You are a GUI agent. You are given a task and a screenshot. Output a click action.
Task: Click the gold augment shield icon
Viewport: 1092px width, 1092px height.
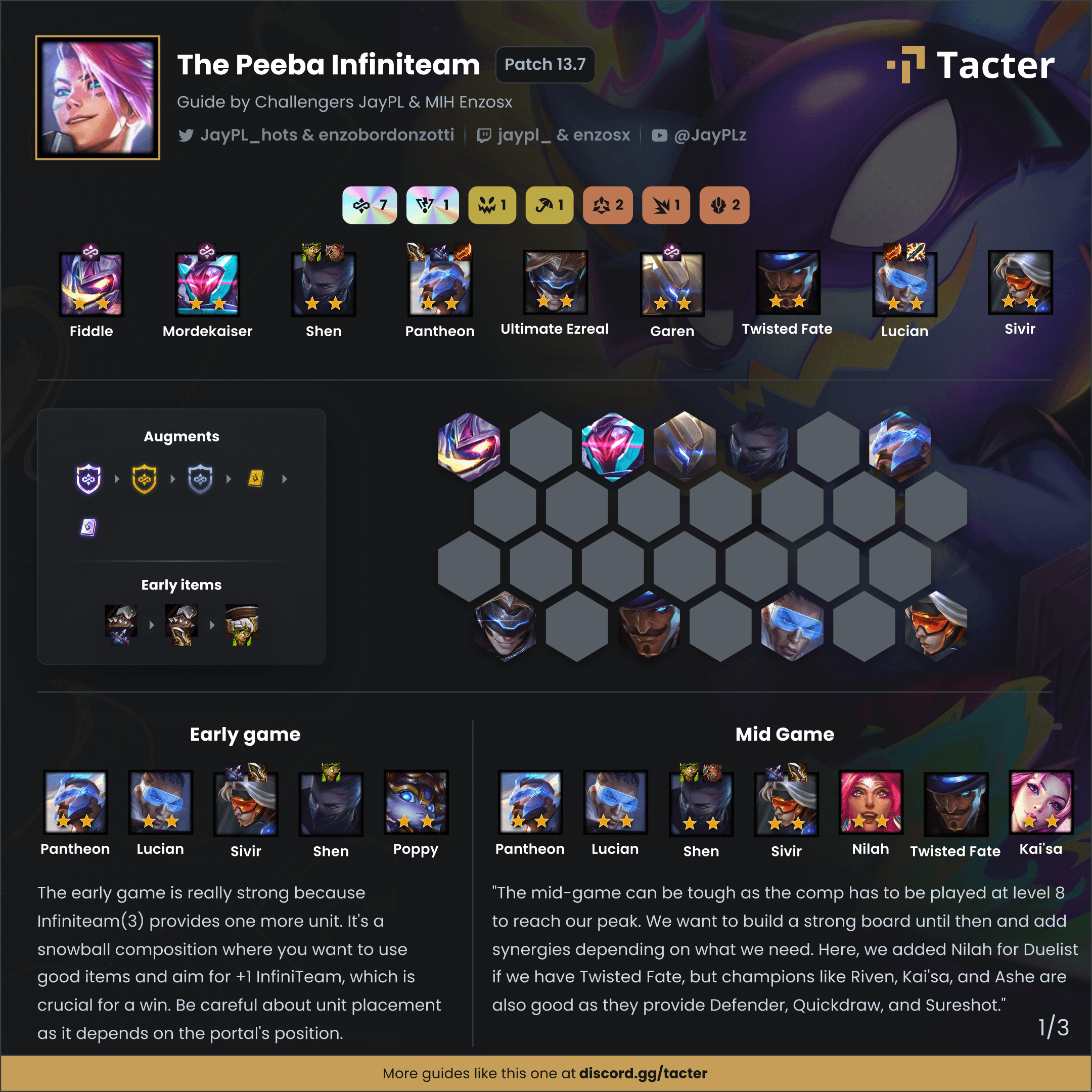144,479
